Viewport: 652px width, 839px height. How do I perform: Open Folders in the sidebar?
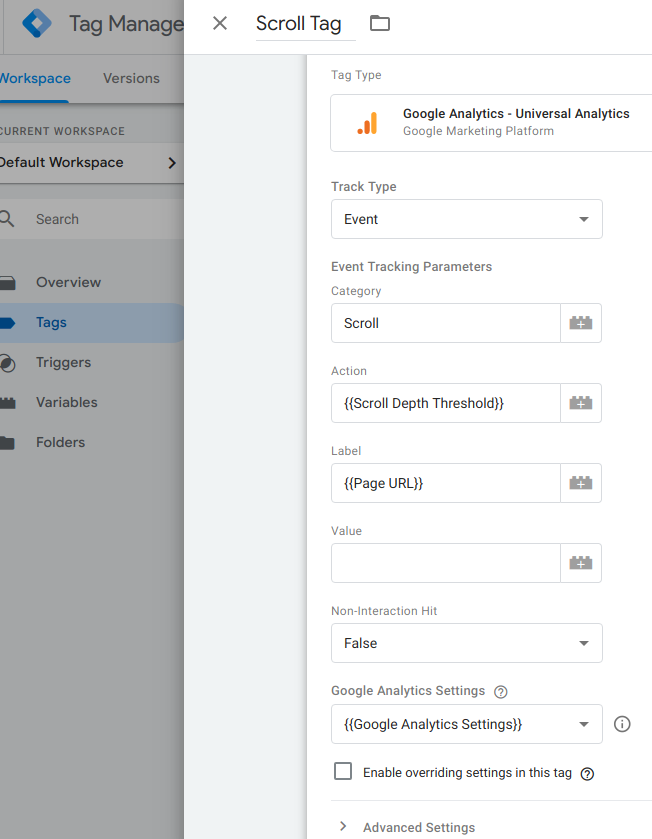click(x=60, y=443)
